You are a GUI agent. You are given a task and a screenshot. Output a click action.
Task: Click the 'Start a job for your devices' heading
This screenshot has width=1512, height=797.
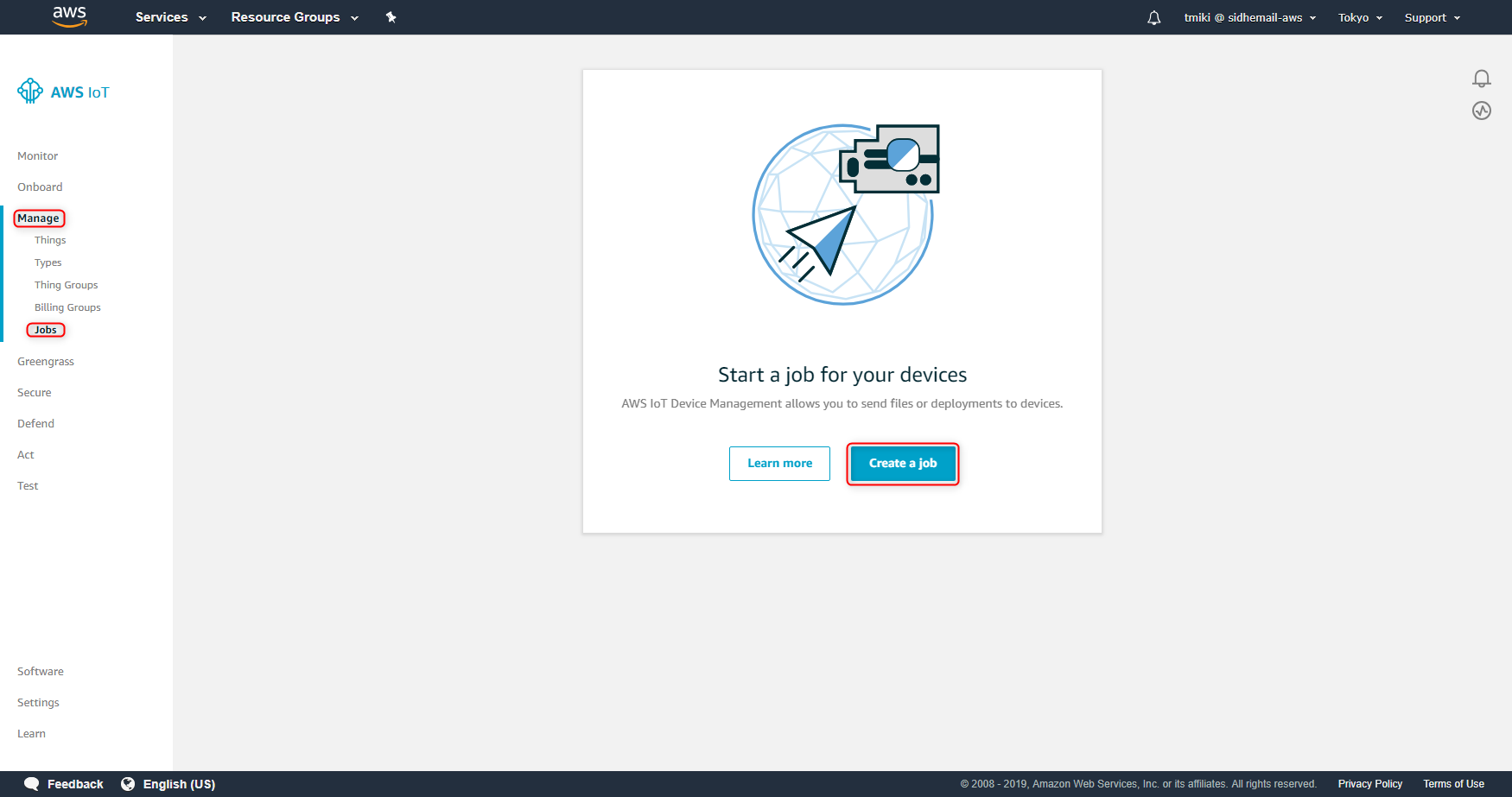(842, 375)
